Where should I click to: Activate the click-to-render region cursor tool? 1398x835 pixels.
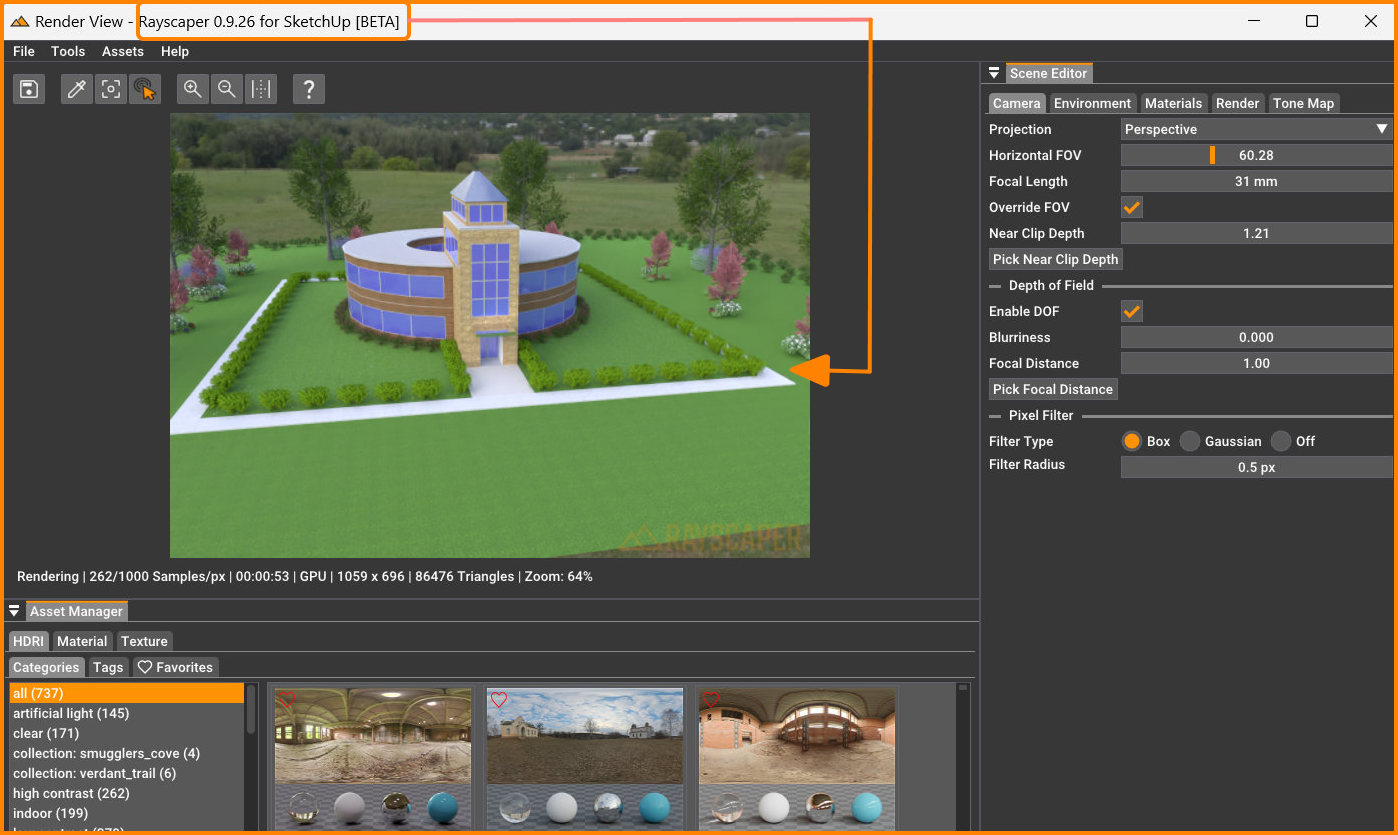(x=145, y=89)
